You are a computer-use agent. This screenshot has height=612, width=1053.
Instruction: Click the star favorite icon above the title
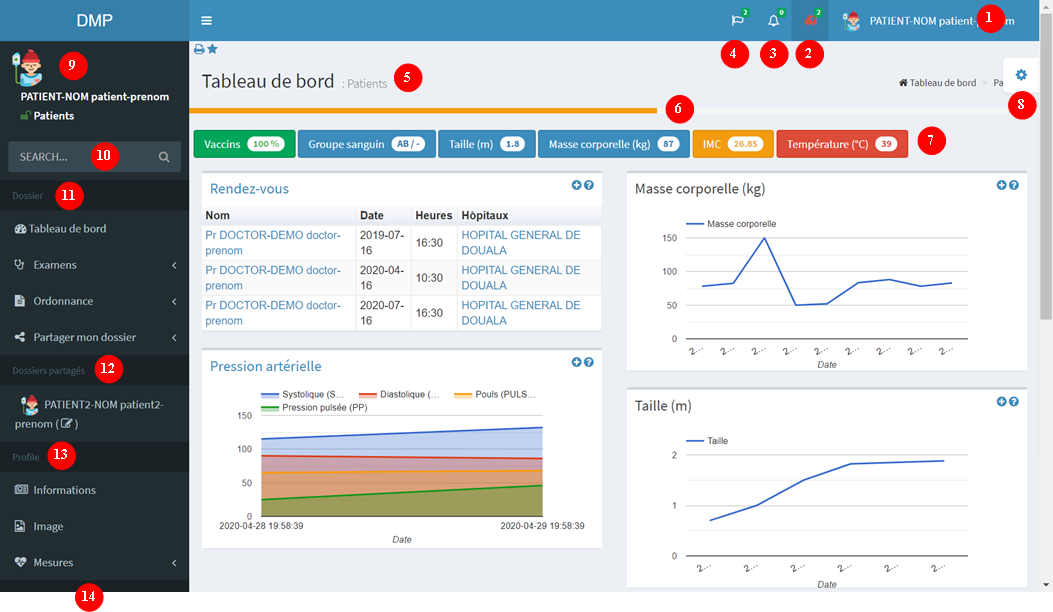[x=212, y=49]
